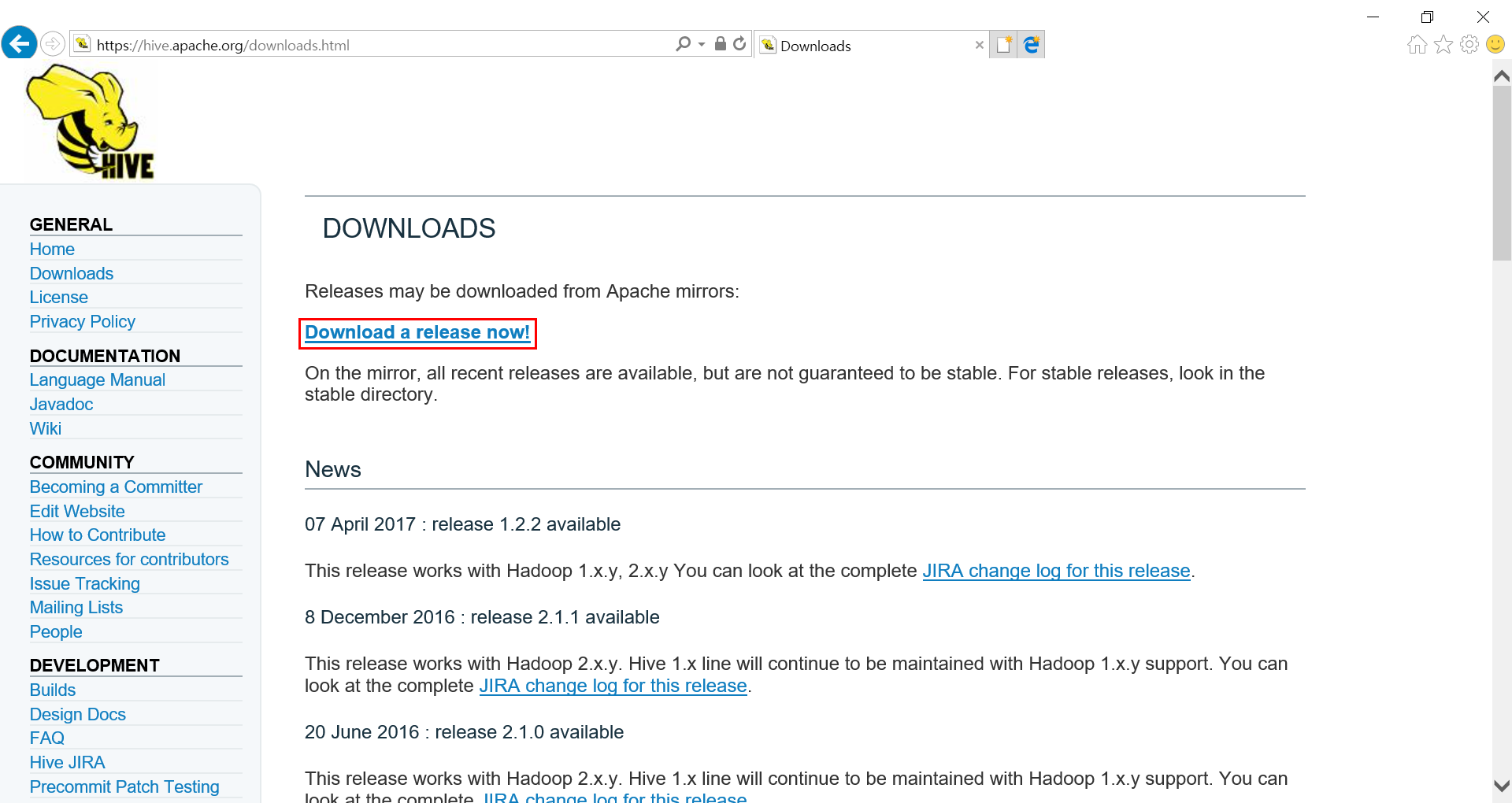Open a new tab with the new tab button
Viewport: 1512px width, 803px height.
tap(1003, 45)
